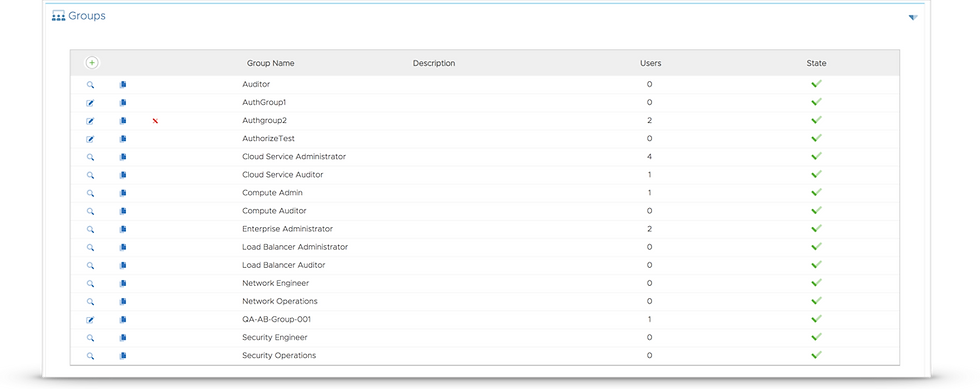This screenshot has height=389, width=980.
Task: View Network Operations magnifier icon
Action: coord(90,302)
